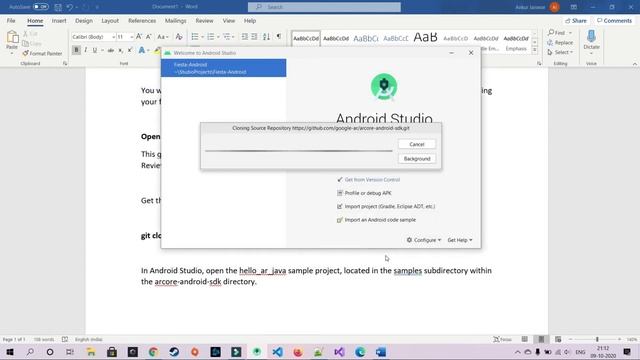Click Clear All Formatting icon
Screen dimensions: 640x360
[x=179, y=37]
